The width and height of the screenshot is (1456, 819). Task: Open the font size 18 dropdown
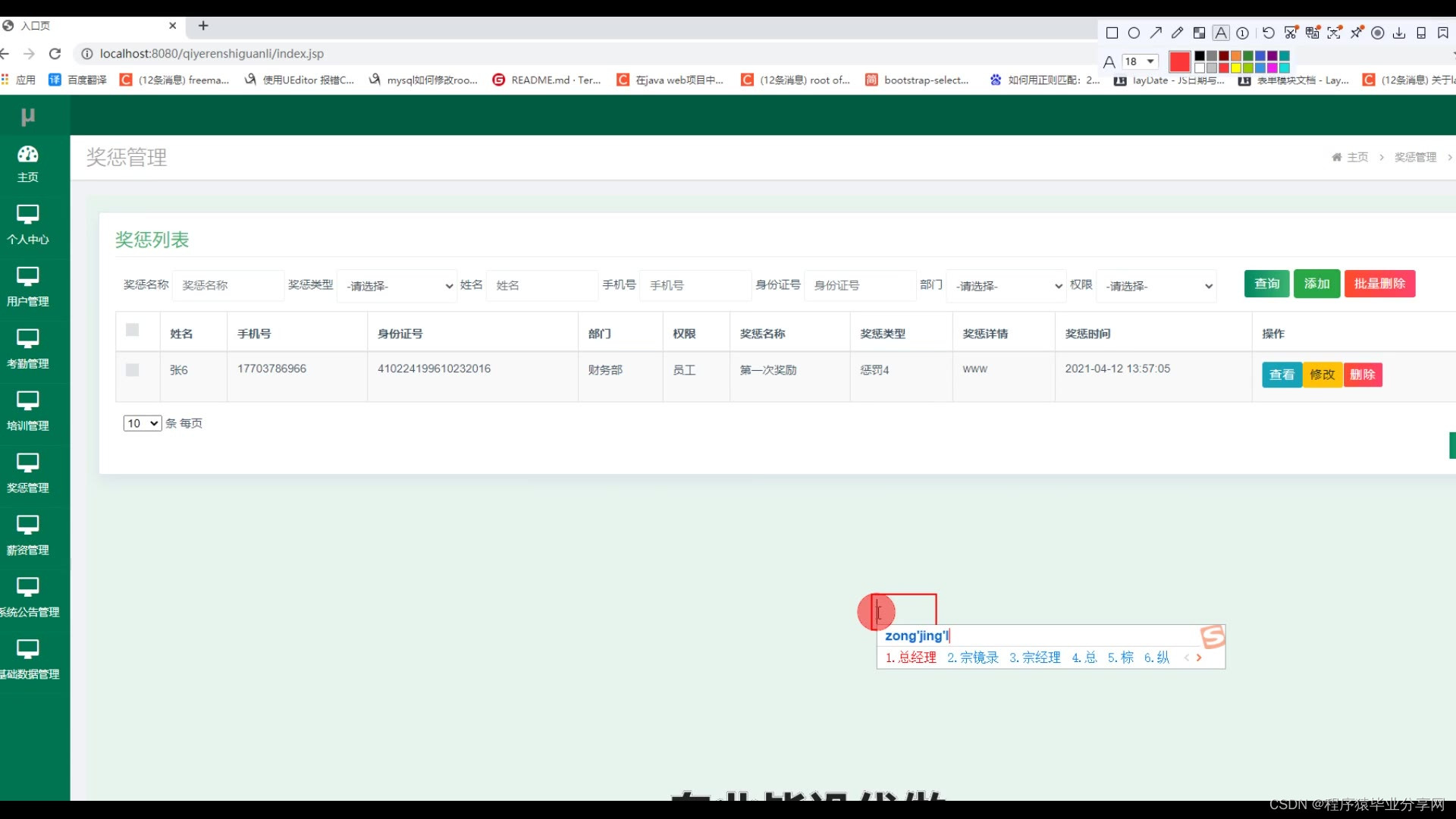1140,61
